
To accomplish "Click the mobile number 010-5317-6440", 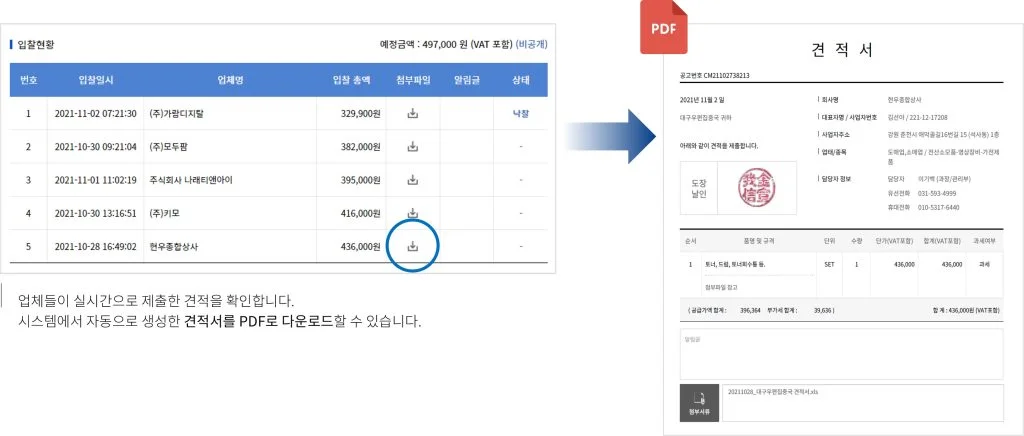I will click(938, 208).
